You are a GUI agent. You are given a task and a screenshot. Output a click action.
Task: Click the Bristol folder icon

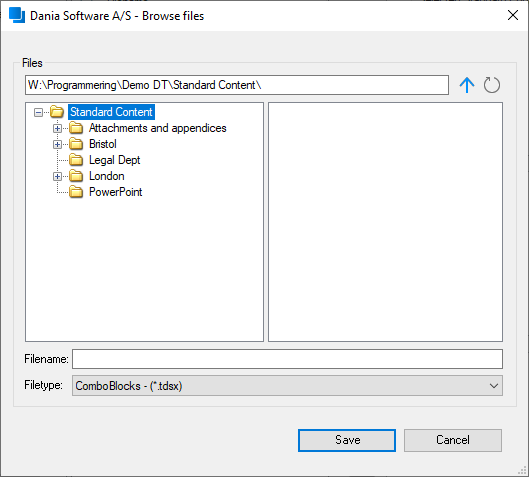[x=76, y=144]
